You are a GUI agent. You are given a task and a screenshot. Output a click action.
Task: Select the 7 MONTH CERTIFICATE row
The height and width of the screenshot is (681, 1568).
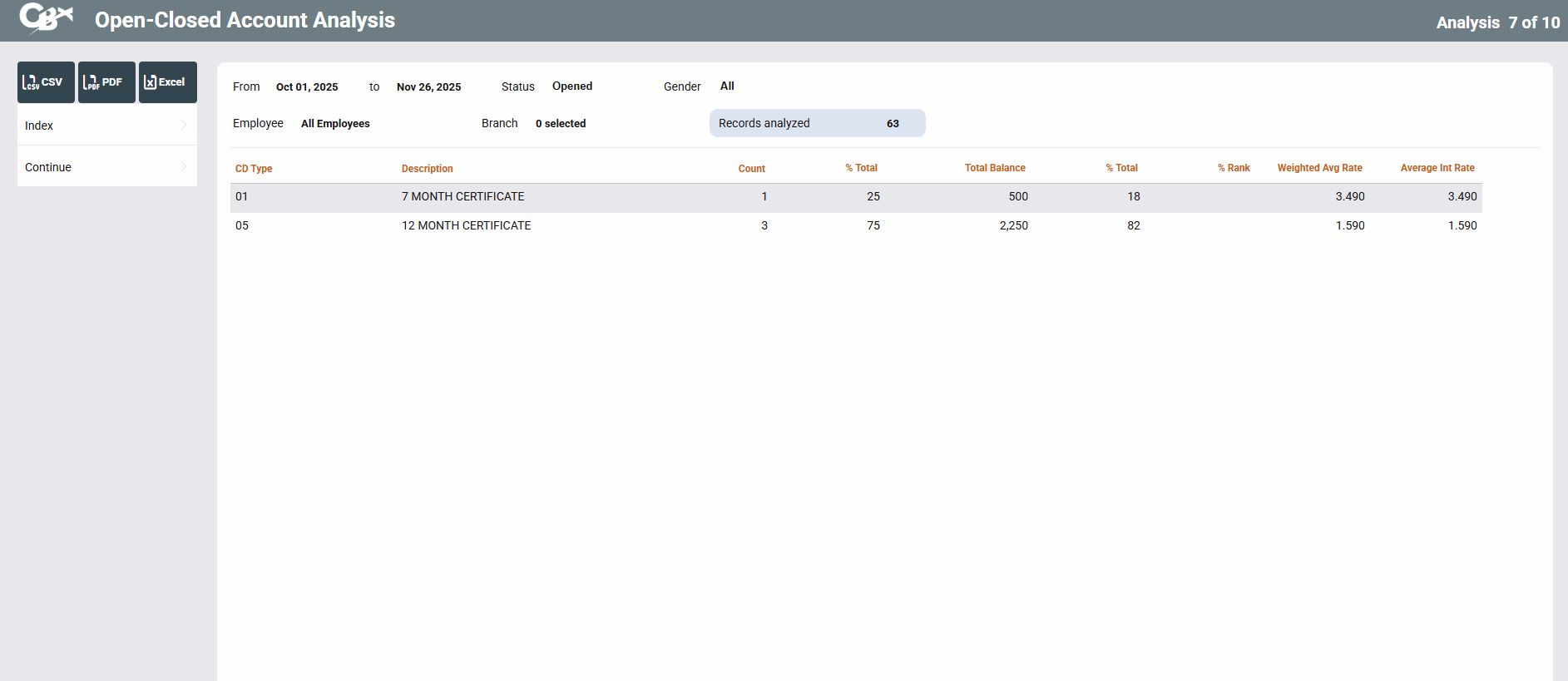coord(462,197)
